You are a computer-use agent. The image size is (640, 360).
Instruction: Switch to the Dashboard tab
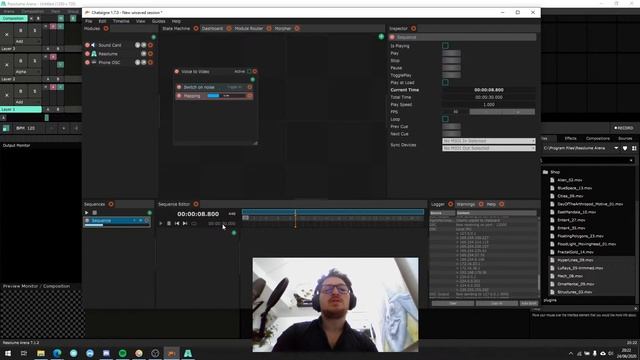[x=212, y=29]
